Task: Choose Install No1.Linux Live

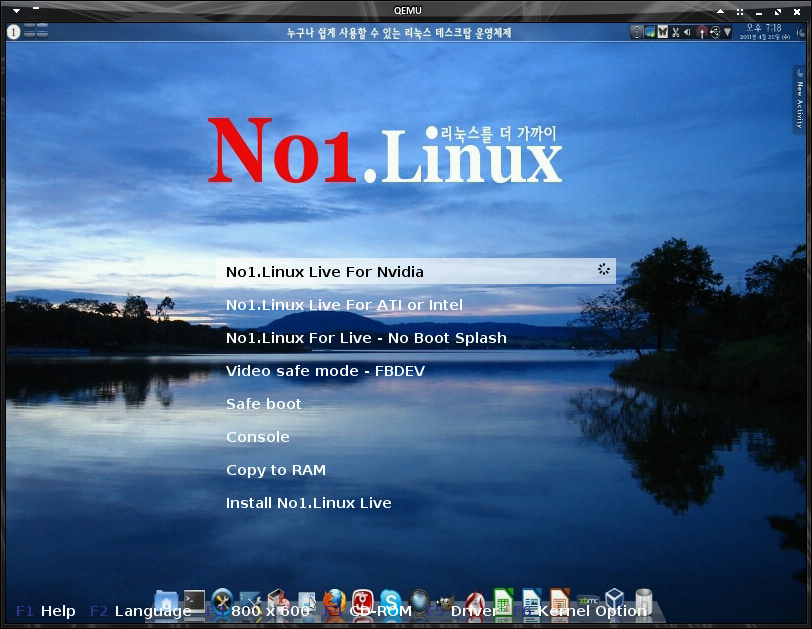Action: click(x=309, y=503)
